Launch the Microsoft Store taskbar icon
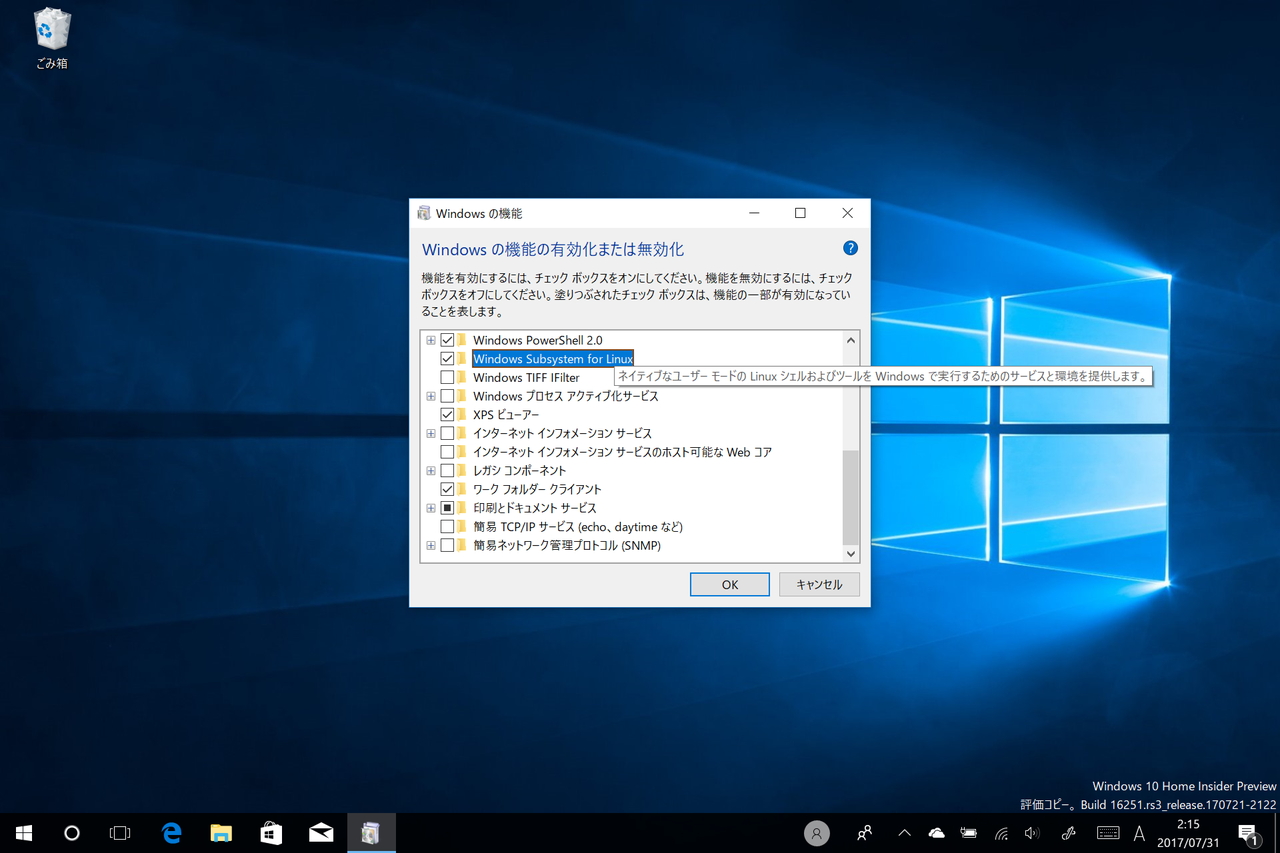 (x=271, y=832)
